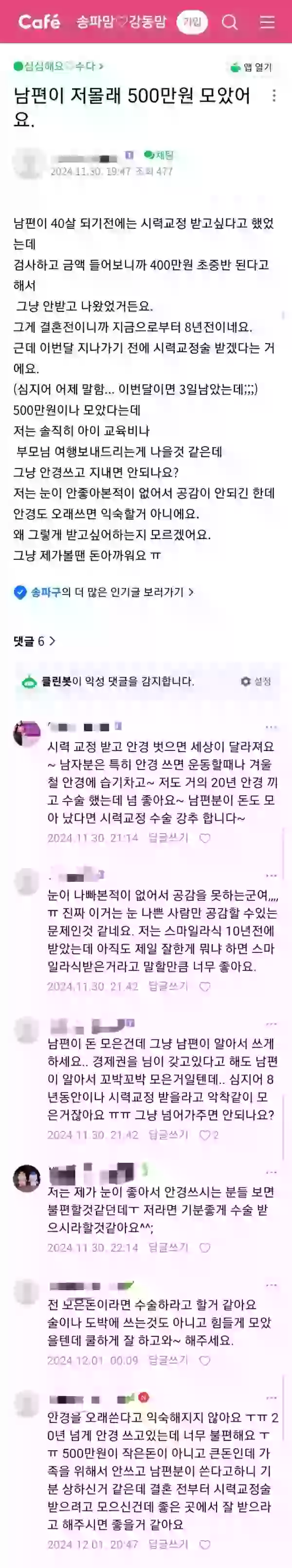Image resolution: width=292 pixels, height=1568 pixels.
Task: Open three-dot menu on first comment
Action: pos(272,727)
